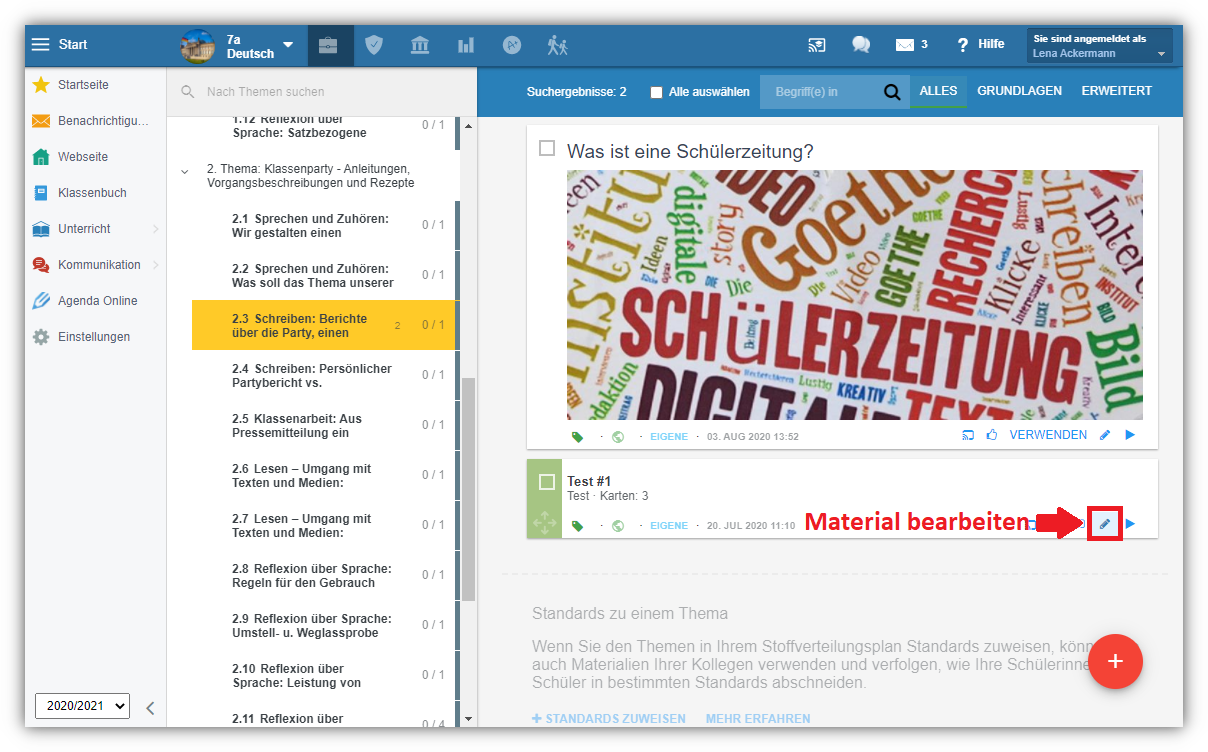This screenshot has height=752, width=1208.
Task: Click the globe icon on Test #1 card
Action: point(618,526)
